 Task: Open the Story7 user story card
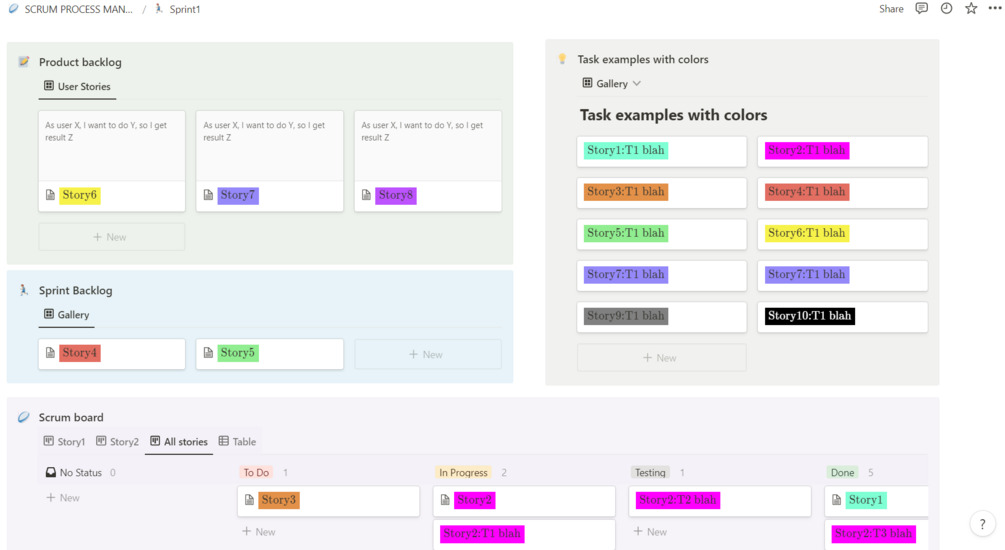269,161
